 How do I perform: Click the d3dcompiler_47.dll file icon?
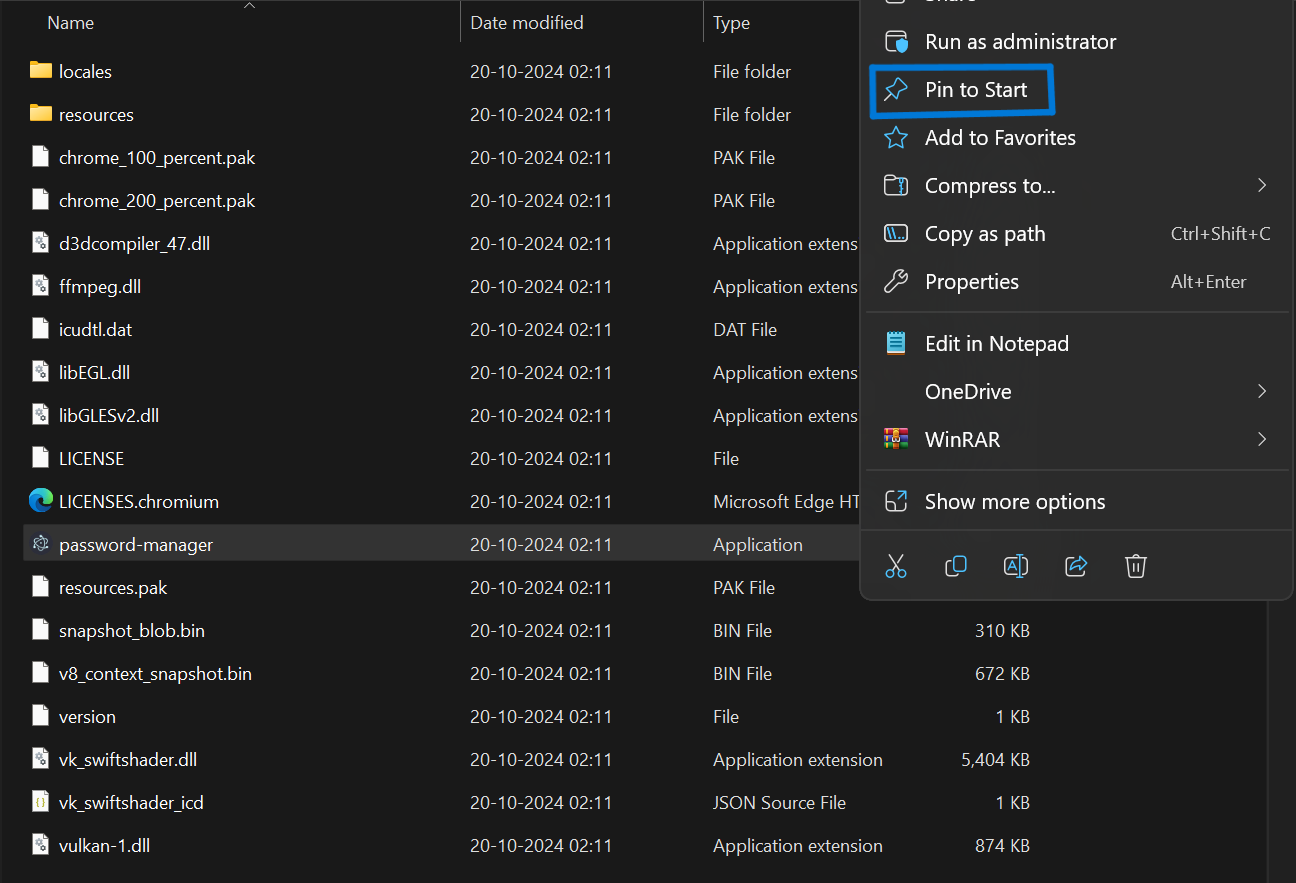pyautogui.click(x=41, y=243)
